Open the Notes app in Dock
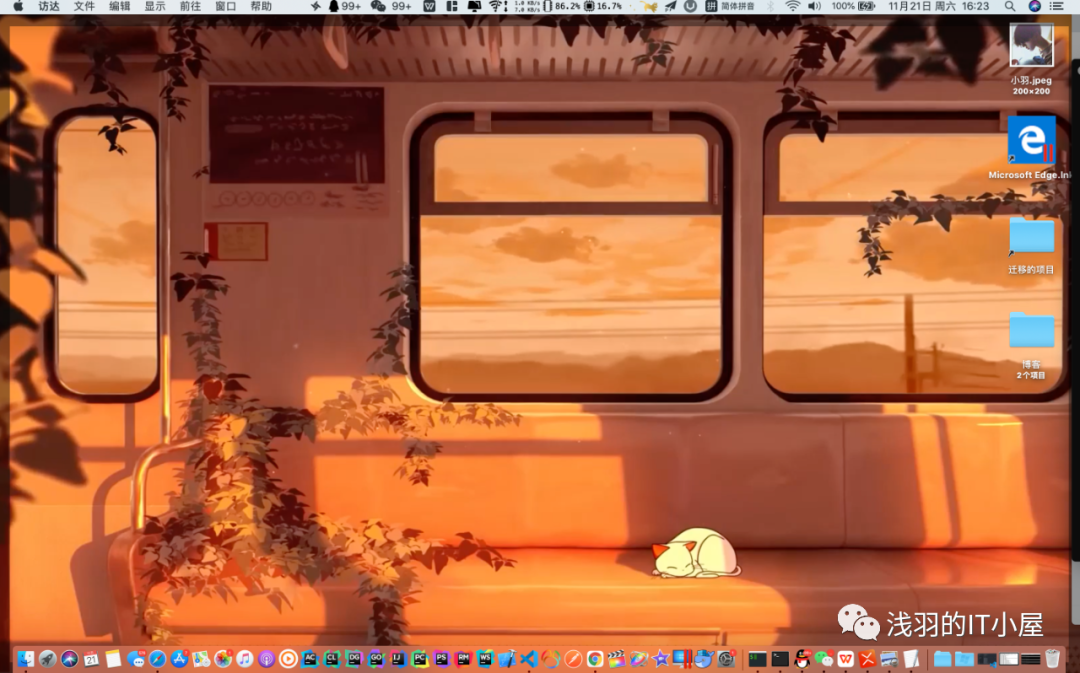The height and width of the screenshot is (673, 1080). 113,659
